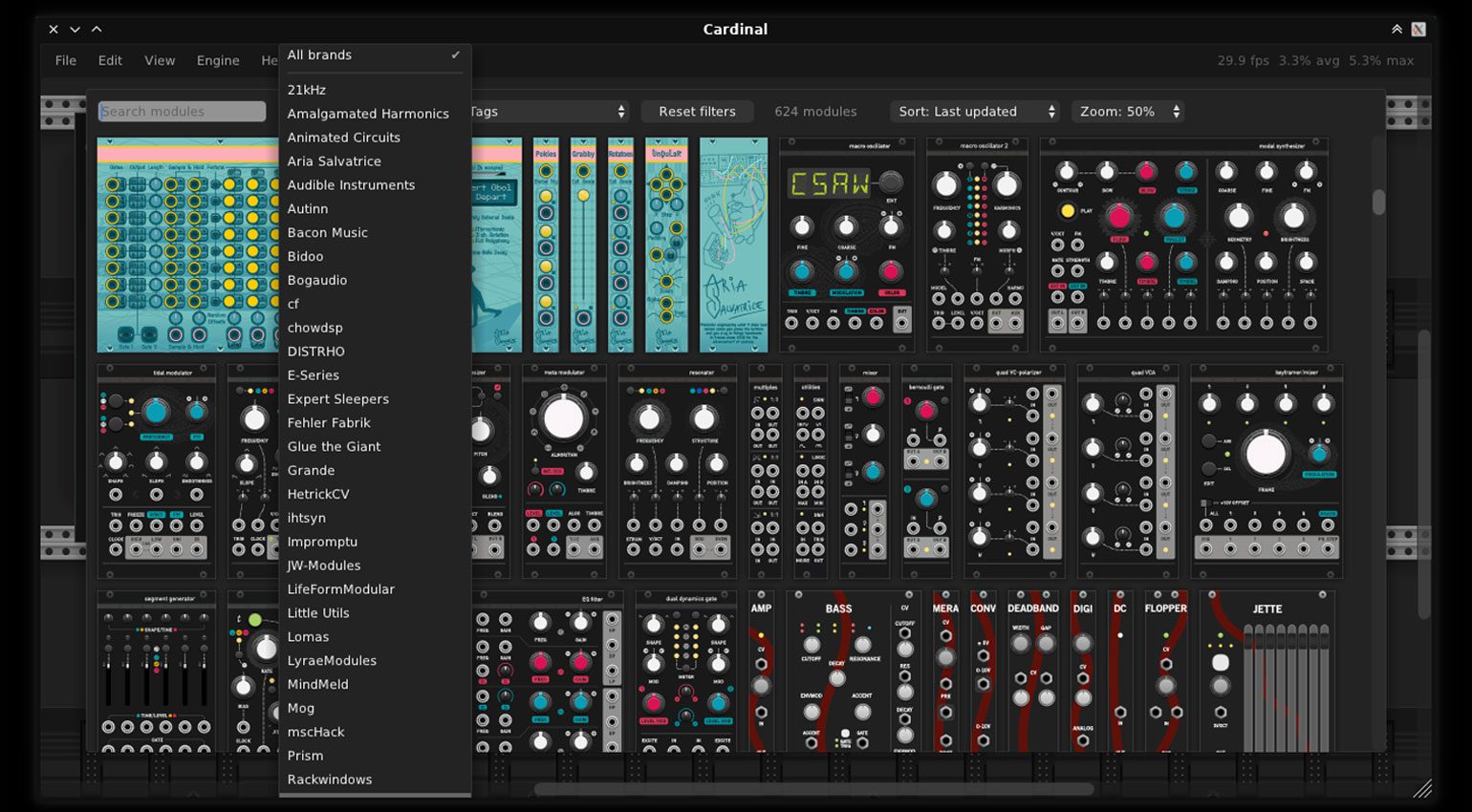The width and height of the screenshot is (1472, 812).
Task: Open the Engine menu
Action: coord(218,60)
